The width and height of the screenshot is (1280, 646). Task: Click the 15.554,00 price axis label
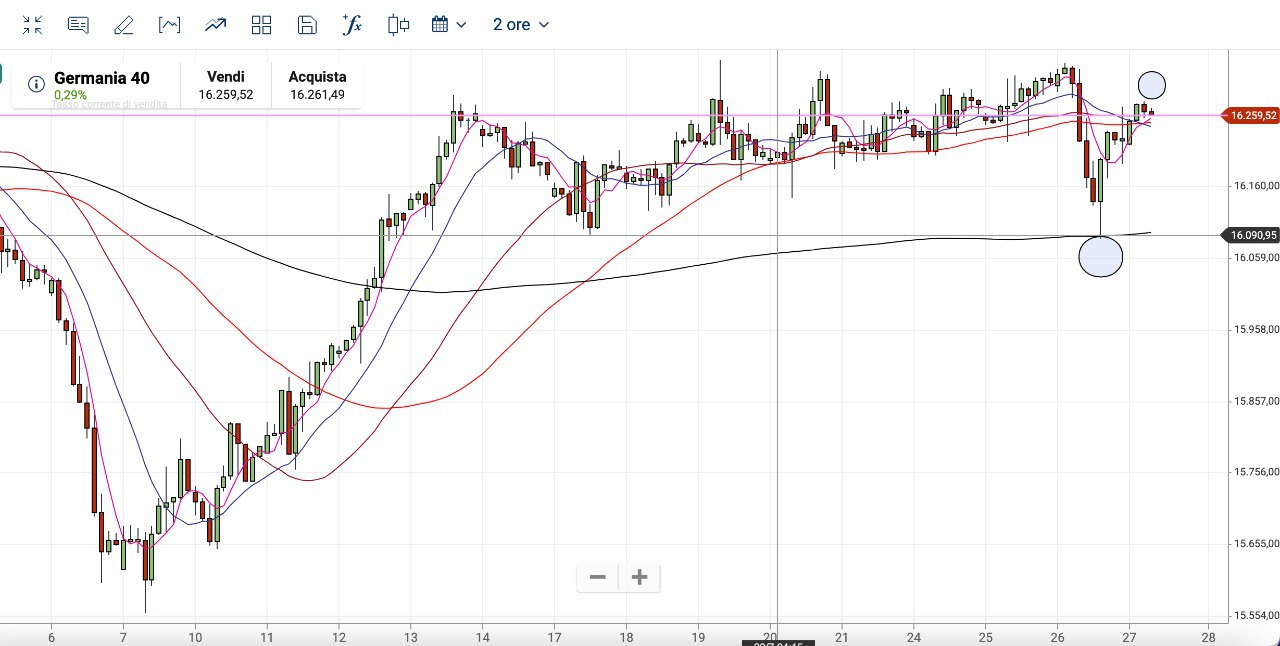coord(1257,616)
